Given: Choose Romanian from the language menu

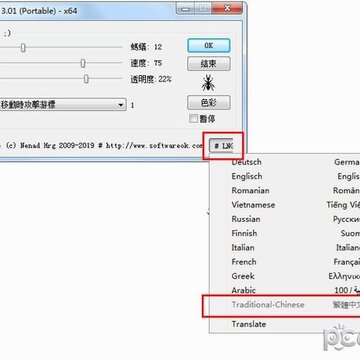Looking at the screenshot, I should [285, 191].
